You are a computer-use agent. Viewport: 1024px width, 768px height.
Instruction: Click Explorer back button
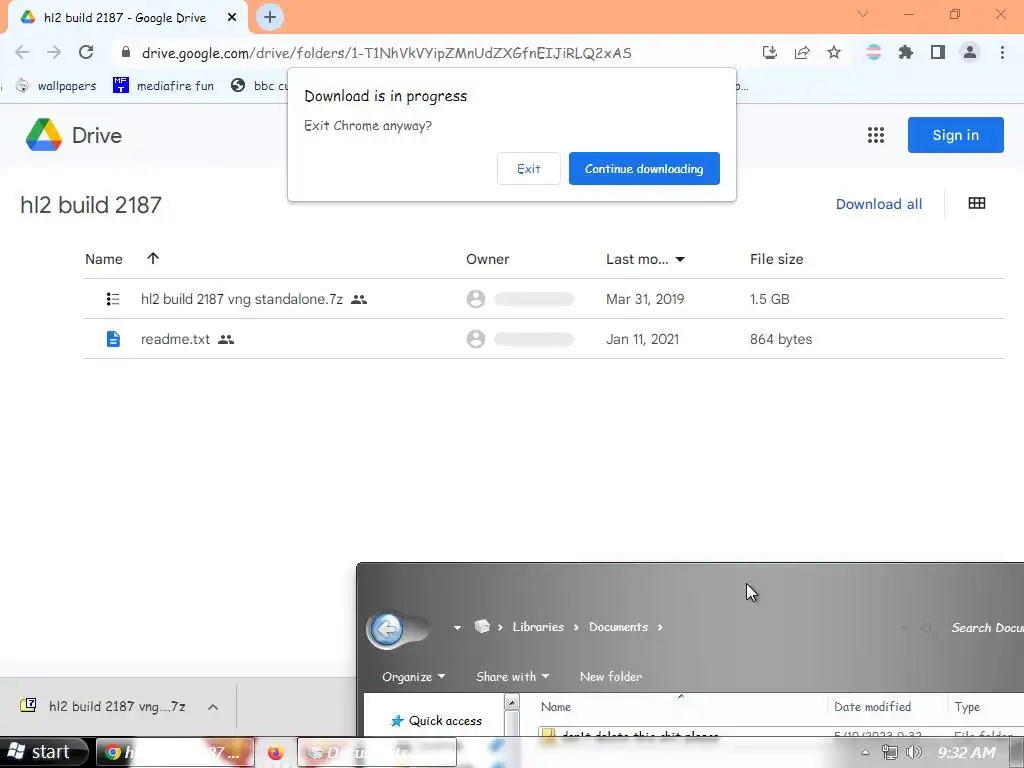click(x=387, y=630)
